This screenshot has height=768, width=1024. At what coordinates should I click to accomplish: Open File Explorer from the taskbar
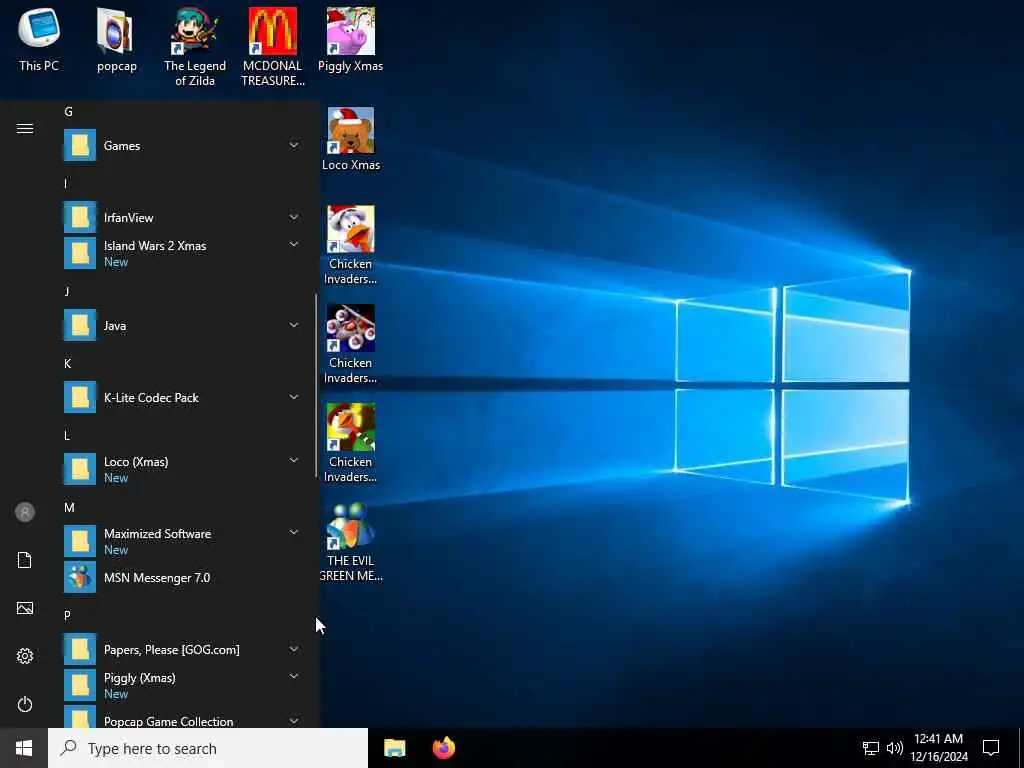tap(394, 748)
